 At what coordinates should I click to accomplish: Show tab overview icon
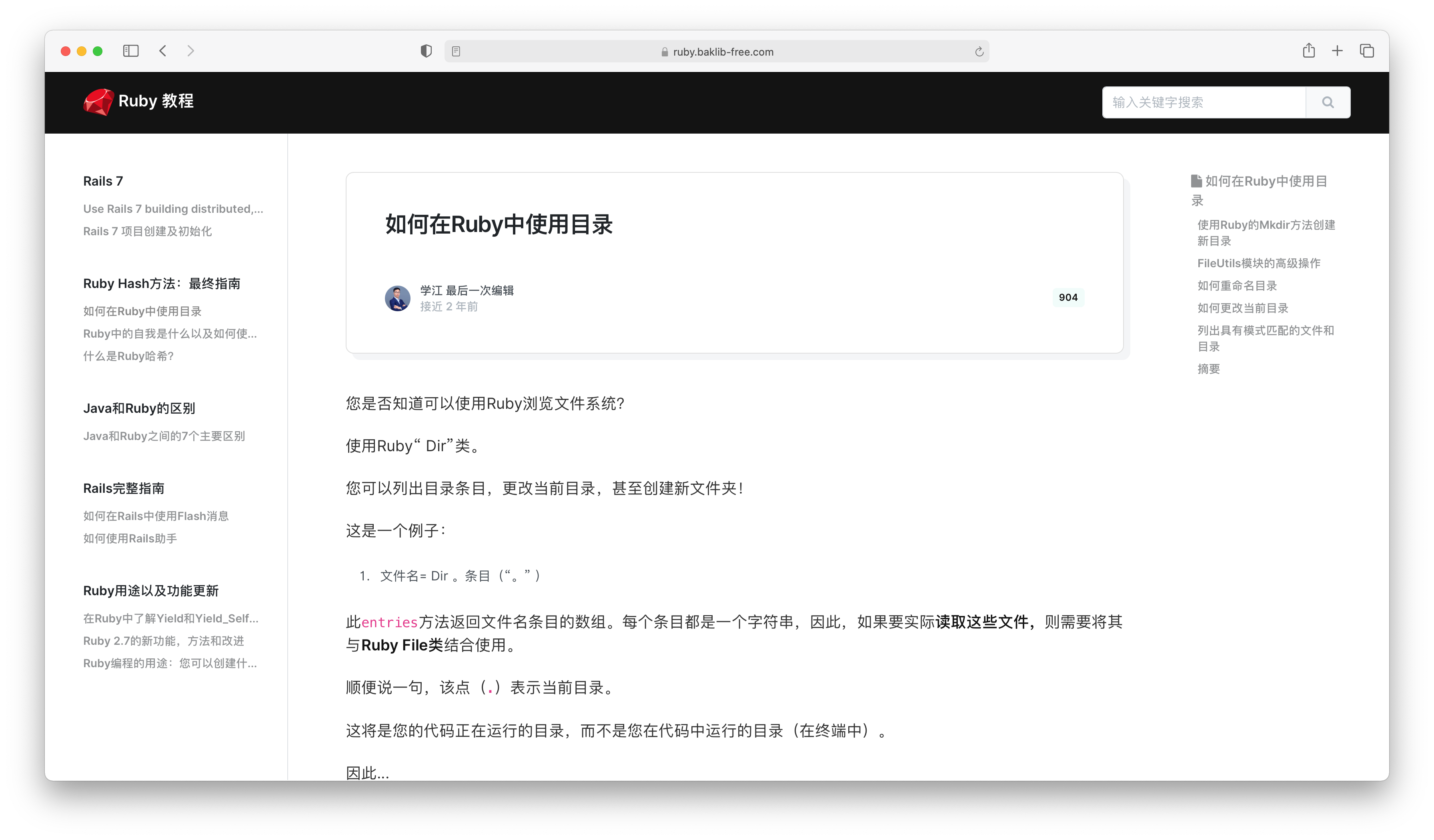[1367, 51]
